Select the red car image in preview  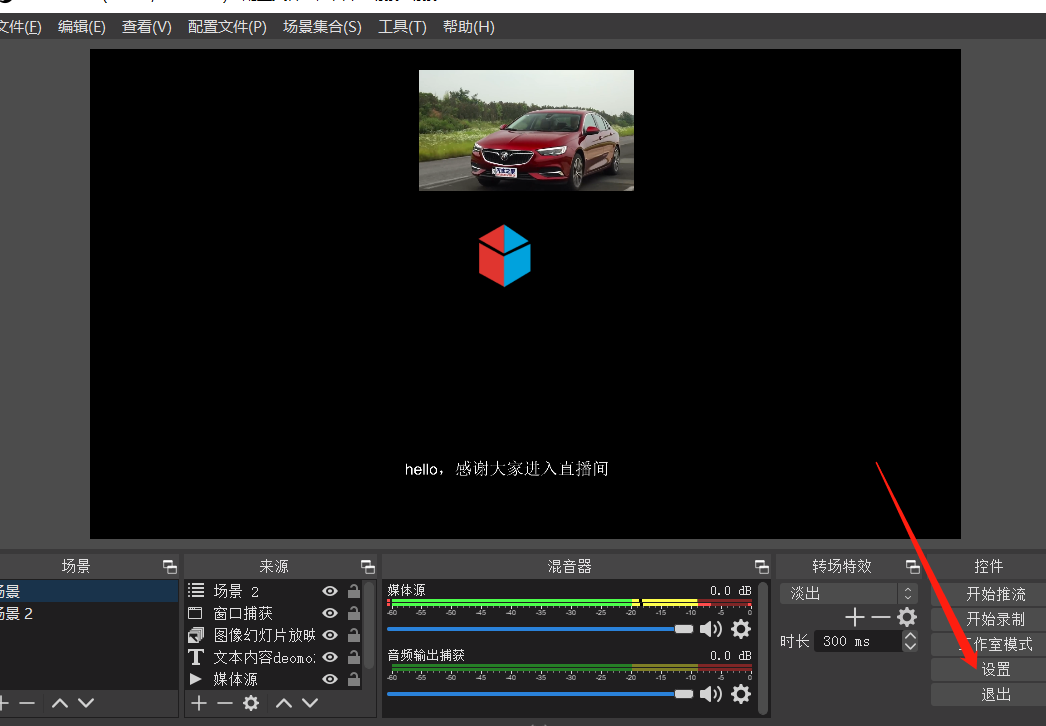click(x=526, y=130)
